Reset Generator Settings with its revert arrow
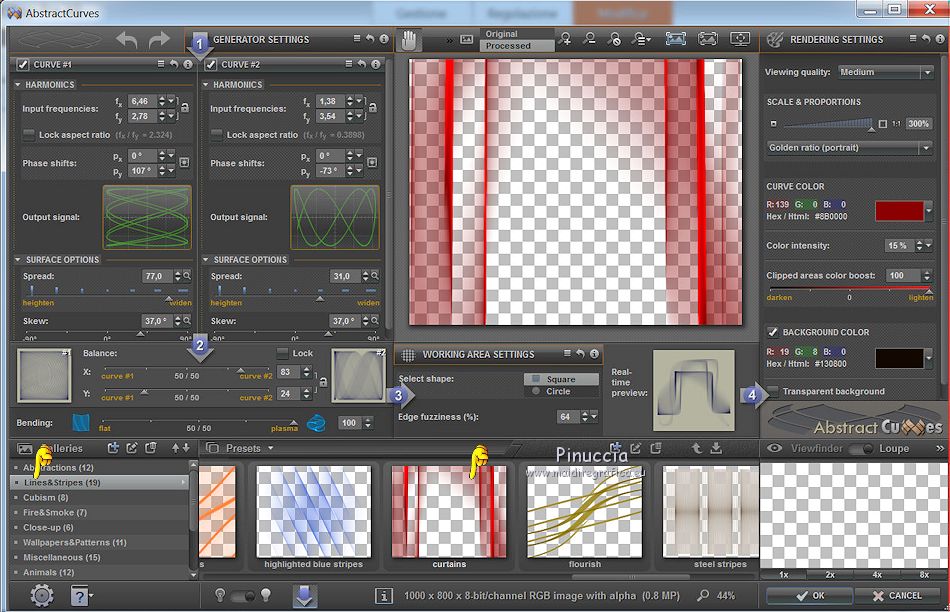 370,39
